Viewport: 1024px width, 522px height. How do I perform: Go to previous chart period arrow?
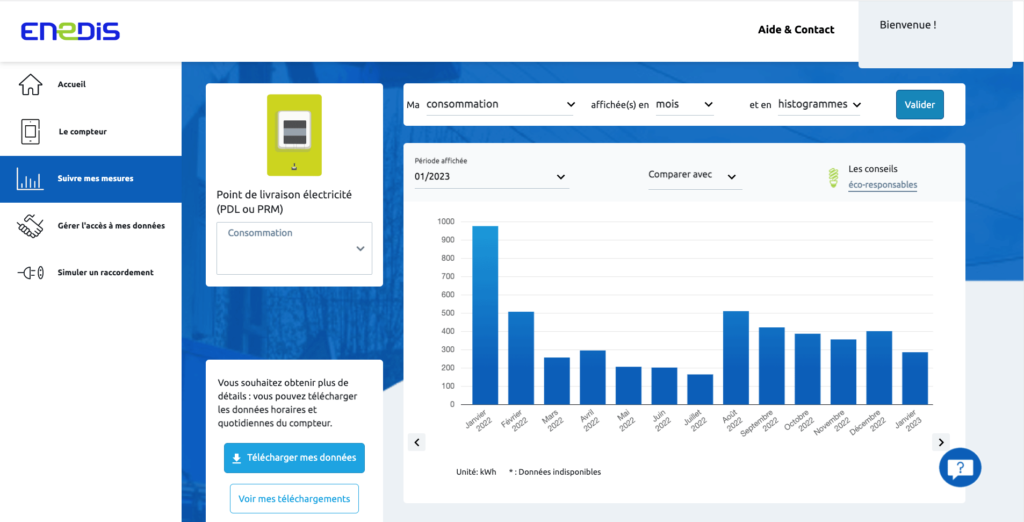pos(417,442)
